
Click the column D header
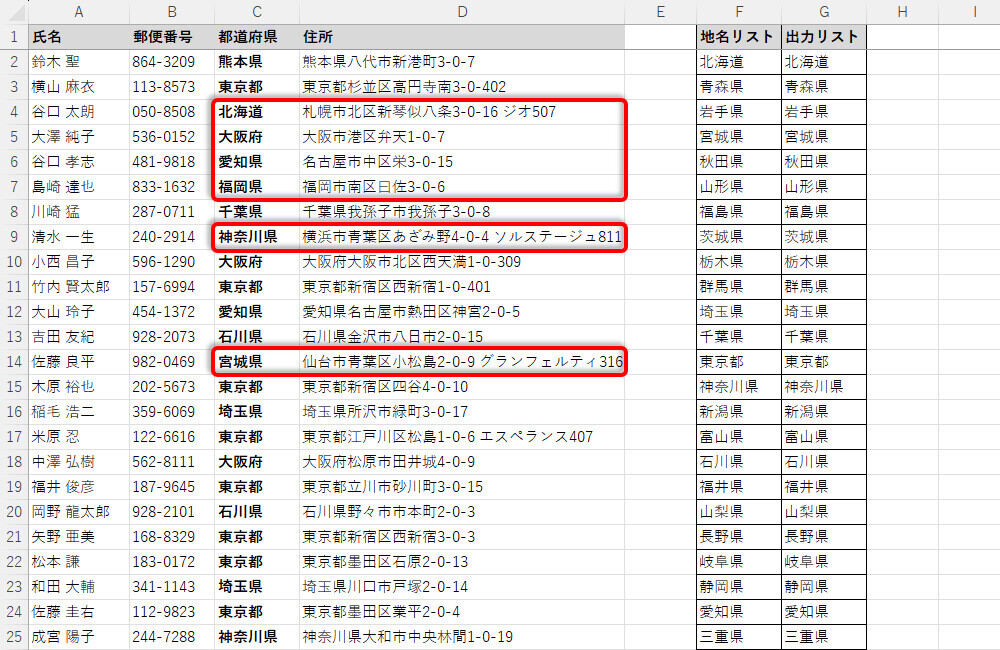461,11
